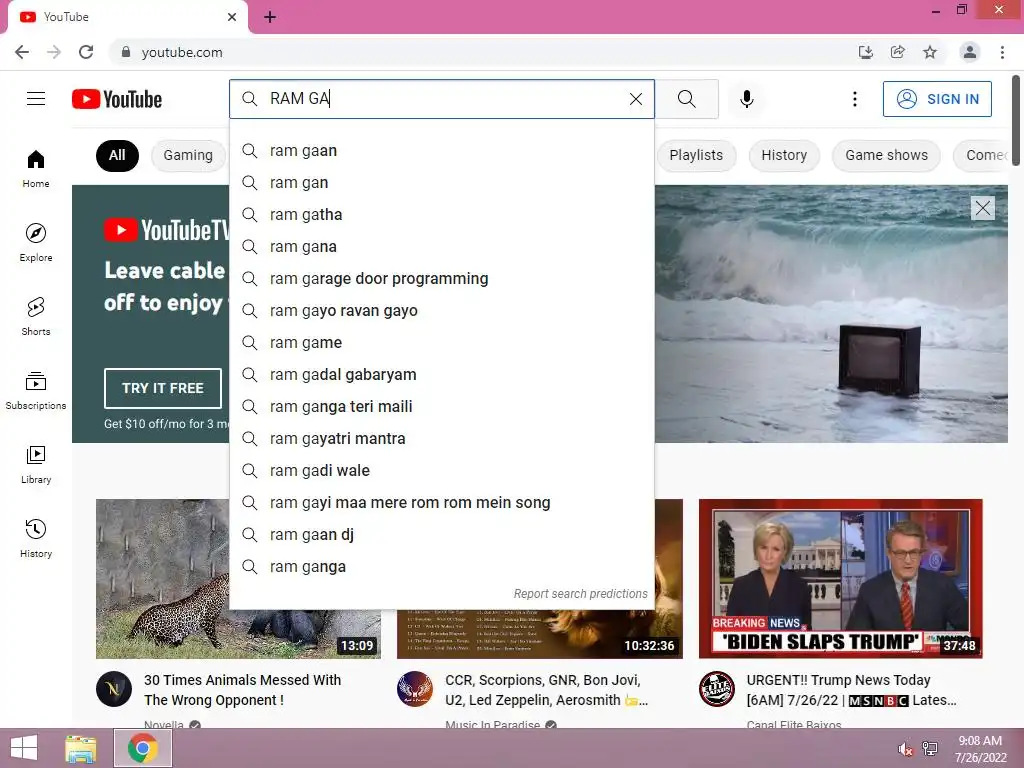Select the Game shows filter chip
Screen dimensions: 1024x768
[886, 155]
